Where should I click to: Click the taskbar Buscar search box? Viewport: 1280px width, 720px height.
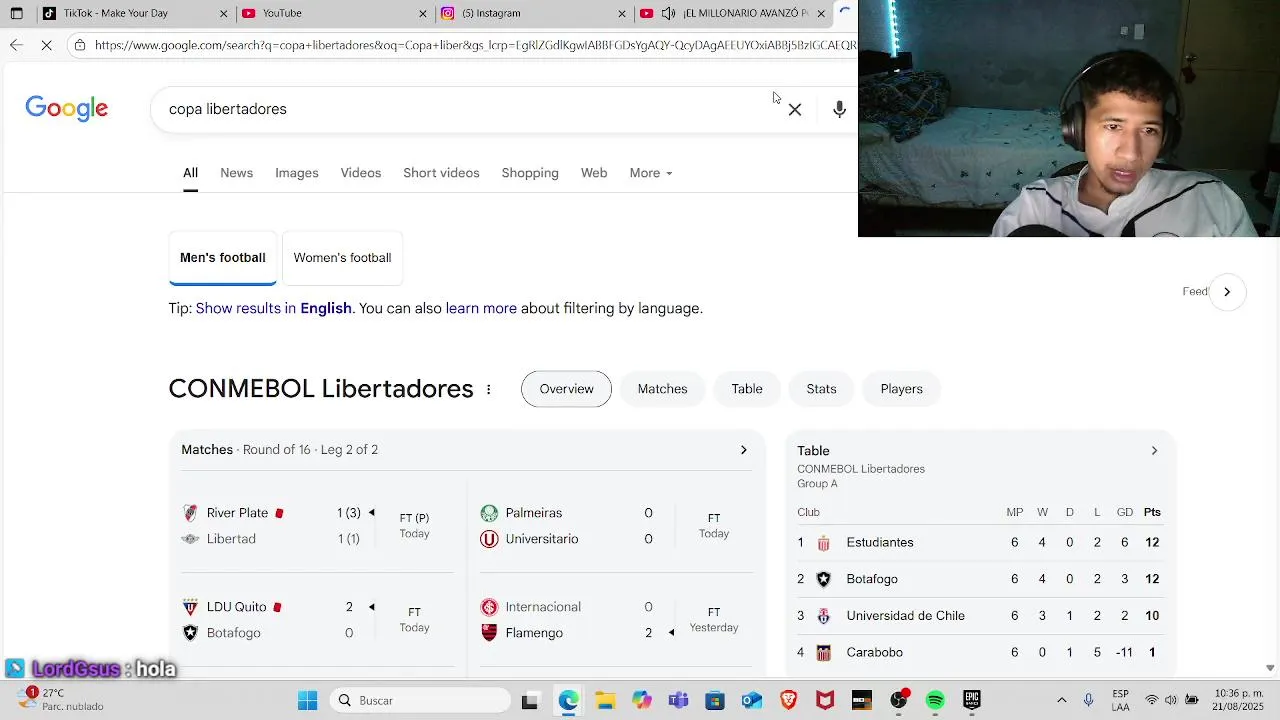[420, 700]
